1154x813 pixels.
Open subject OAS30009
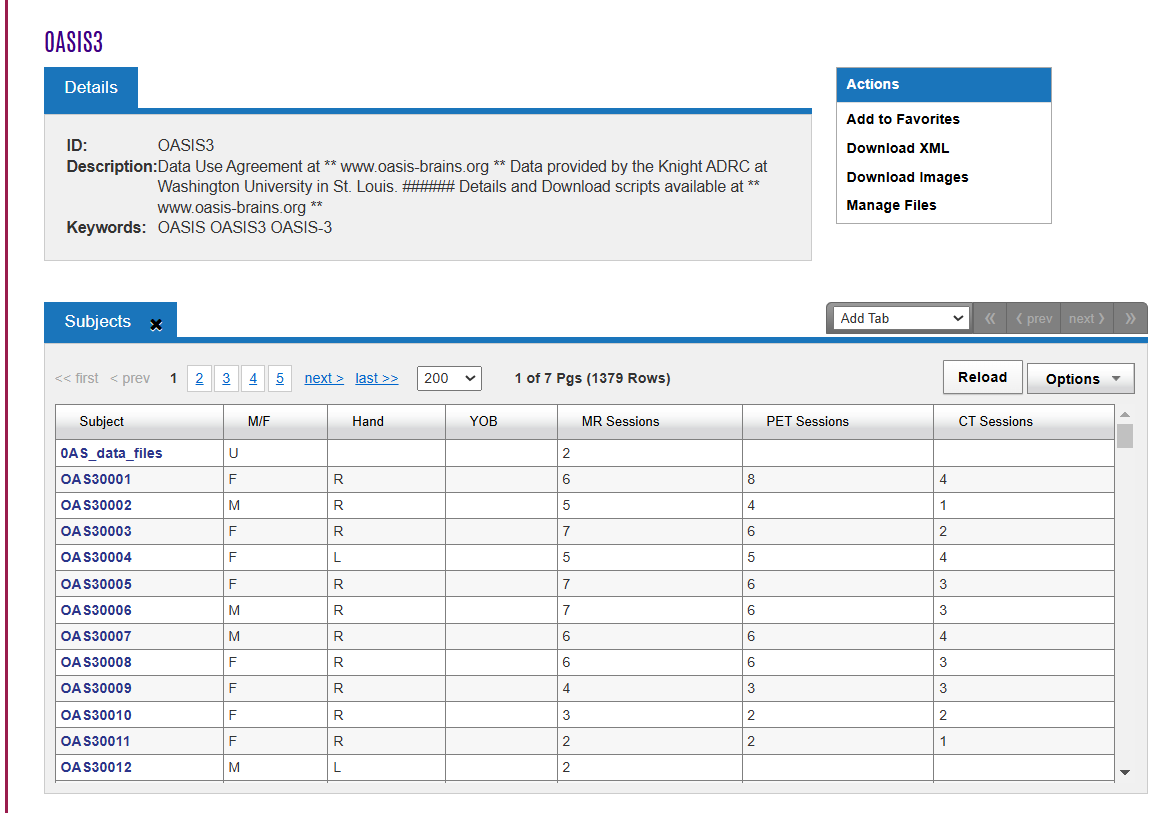[x=96, y=689]
